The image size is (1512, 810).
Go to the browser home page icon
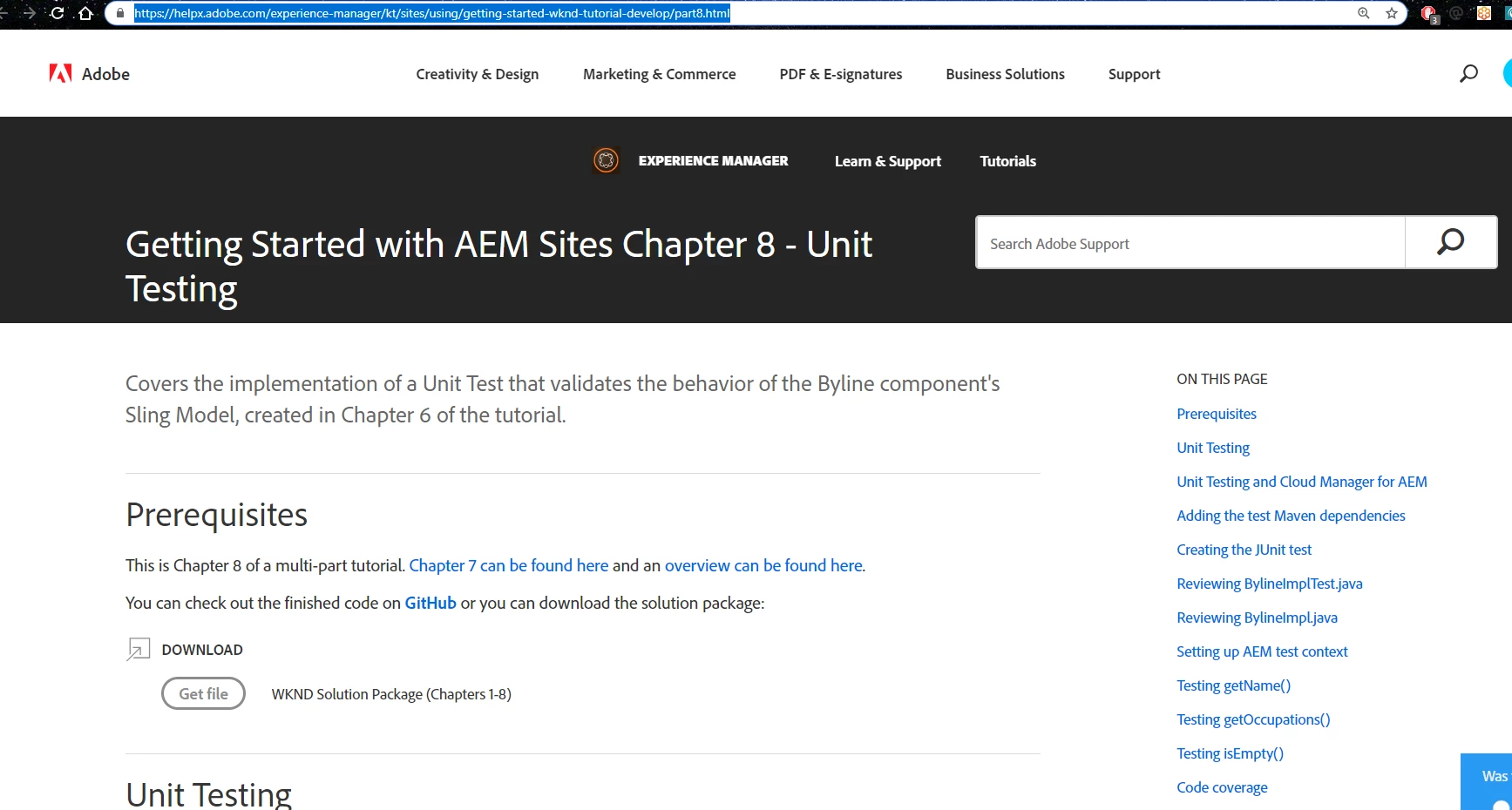[85, 13]
